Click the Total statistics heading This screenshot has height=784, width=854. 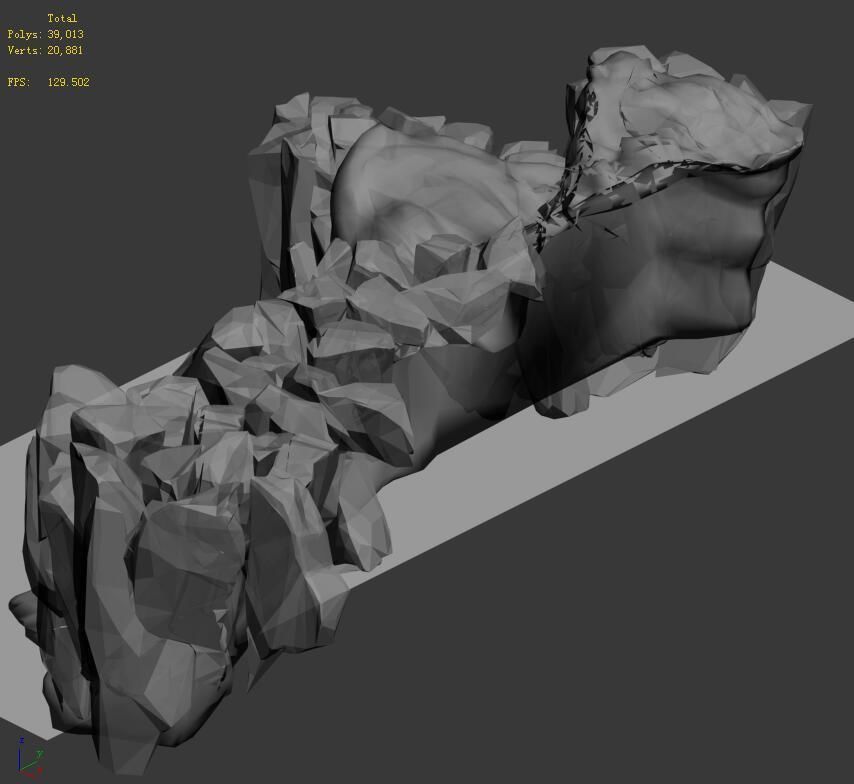click(62, 18)
